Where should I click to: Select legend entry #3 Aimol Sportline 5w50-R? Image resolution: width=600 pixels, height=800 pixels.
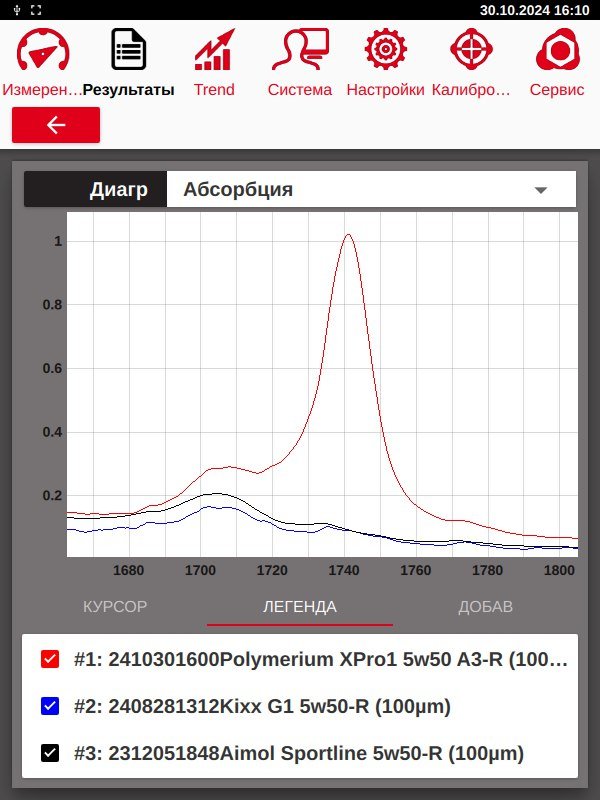[299, 753]
